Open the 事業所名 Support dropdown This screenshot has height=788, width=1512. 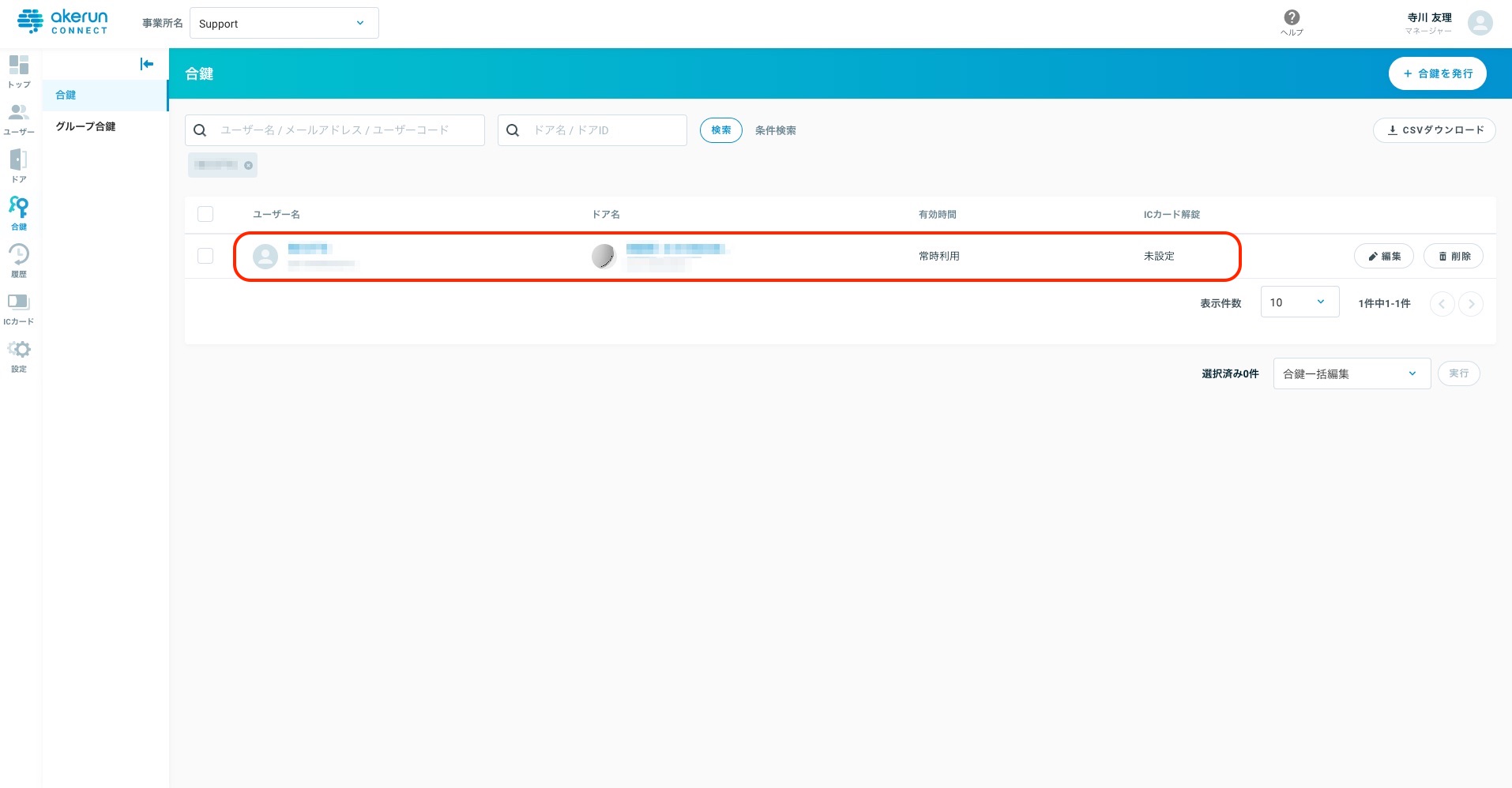coord(284,23)
